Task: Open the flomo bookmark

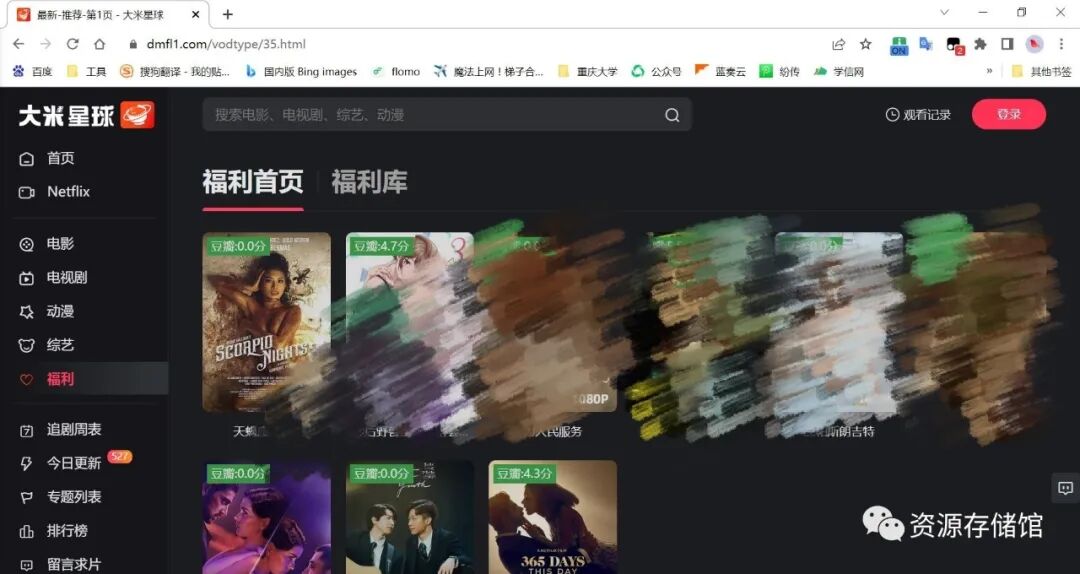Action: click(396, 71)
